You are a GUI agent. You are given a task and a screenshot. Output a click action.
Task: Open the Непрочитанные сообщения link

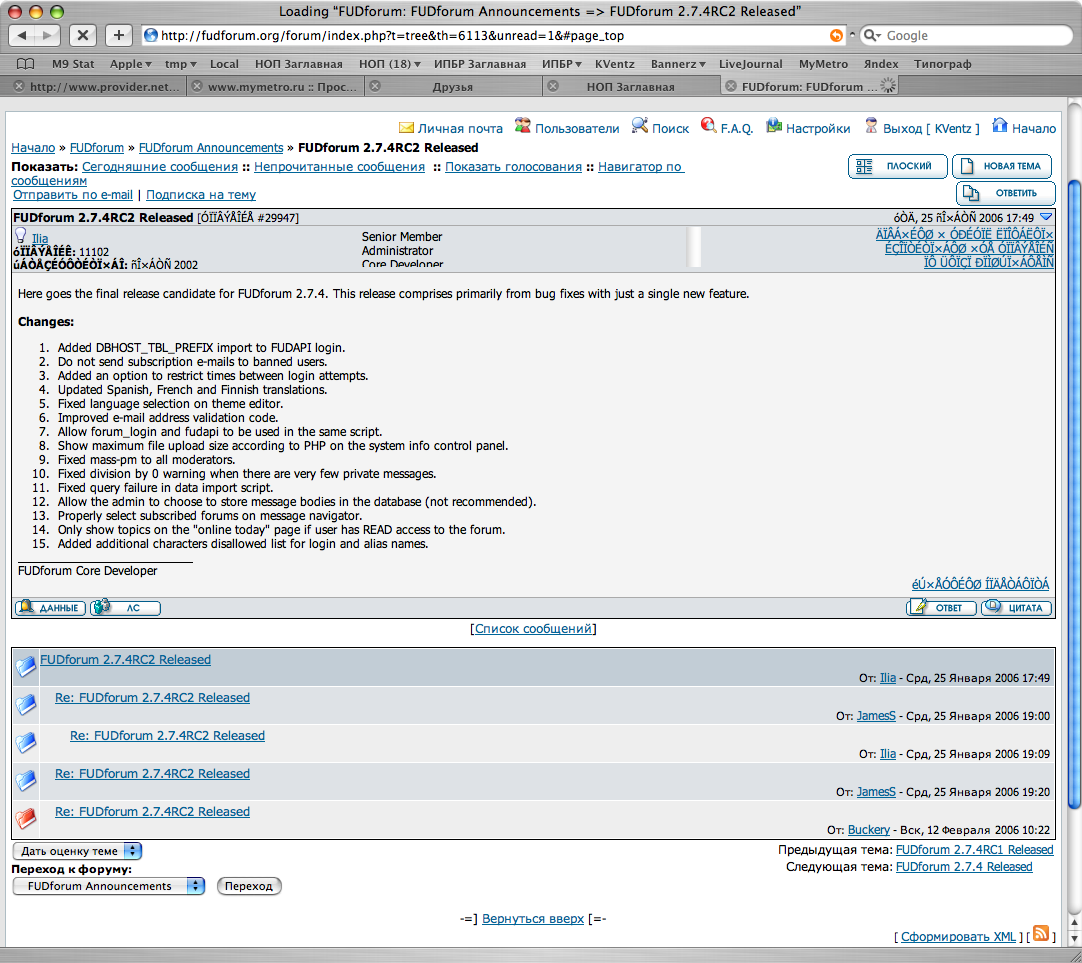click(x=340, y=167)
